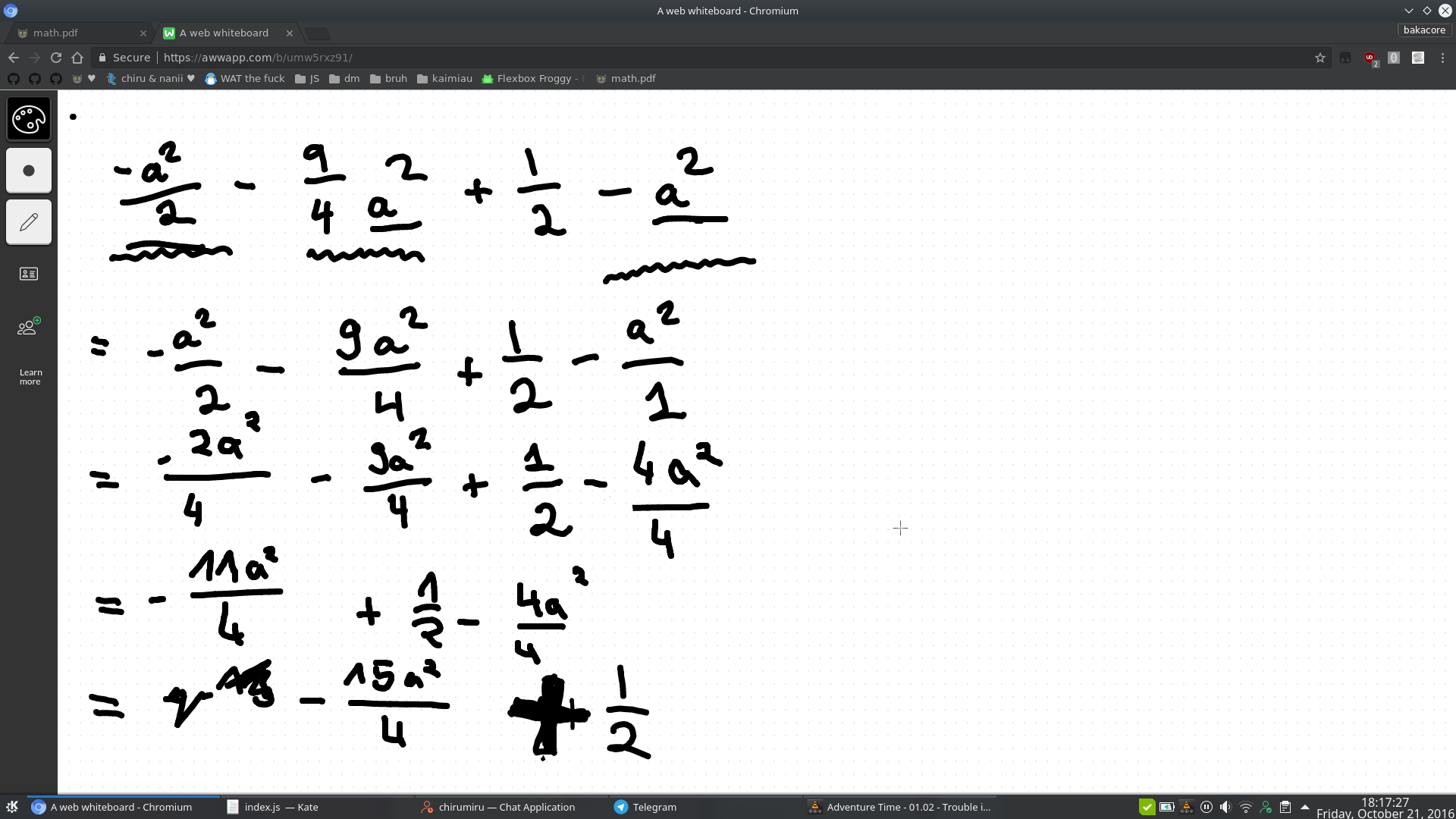This screenshot has height=819, width=1456.
Task: Click the Chromium app icon in title bar
Action: pos(11,11)
